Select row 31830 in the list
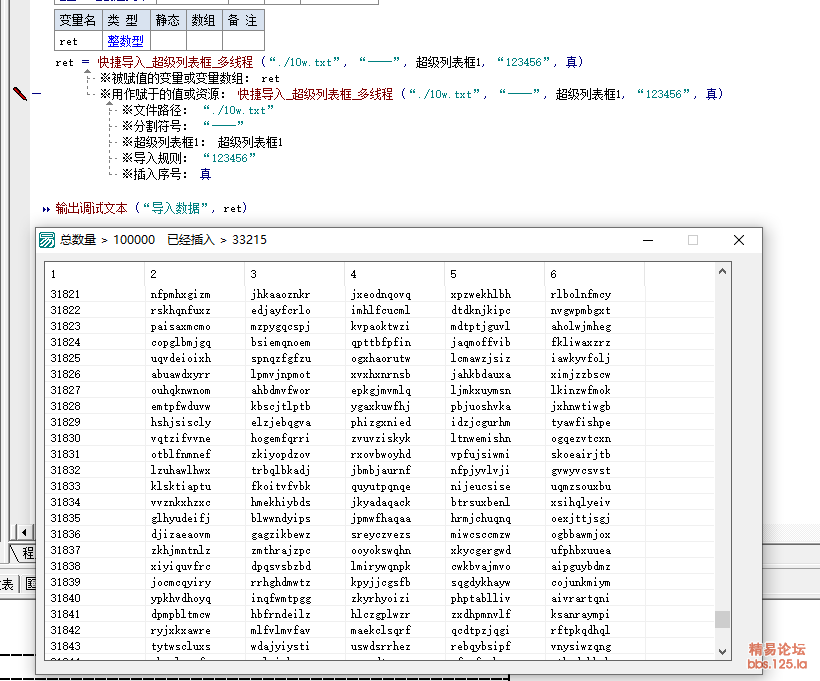820x681 pixels. pyautogui.click(x=379, y=438)
